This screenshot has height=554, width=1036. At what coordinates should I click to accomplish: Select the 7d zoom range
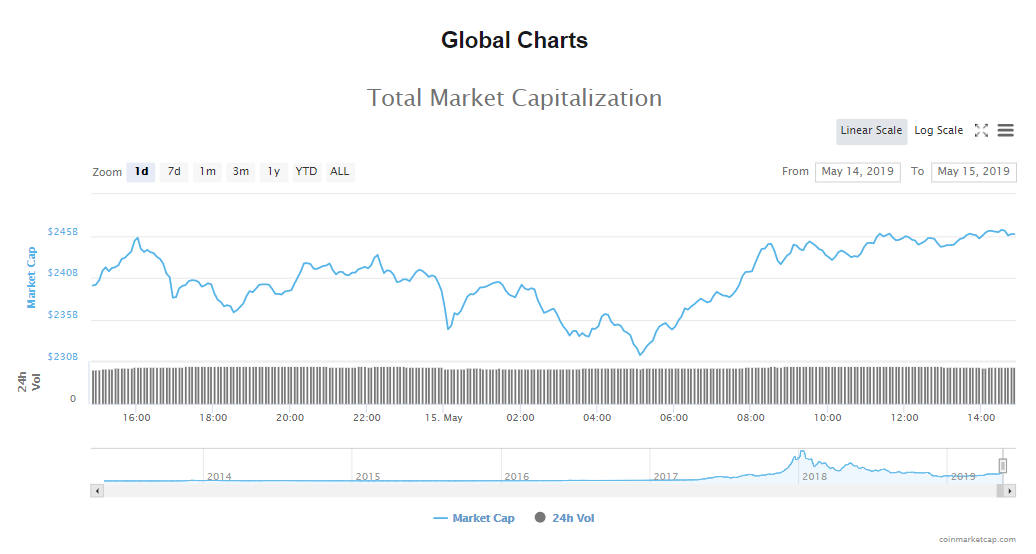point(174,172)
